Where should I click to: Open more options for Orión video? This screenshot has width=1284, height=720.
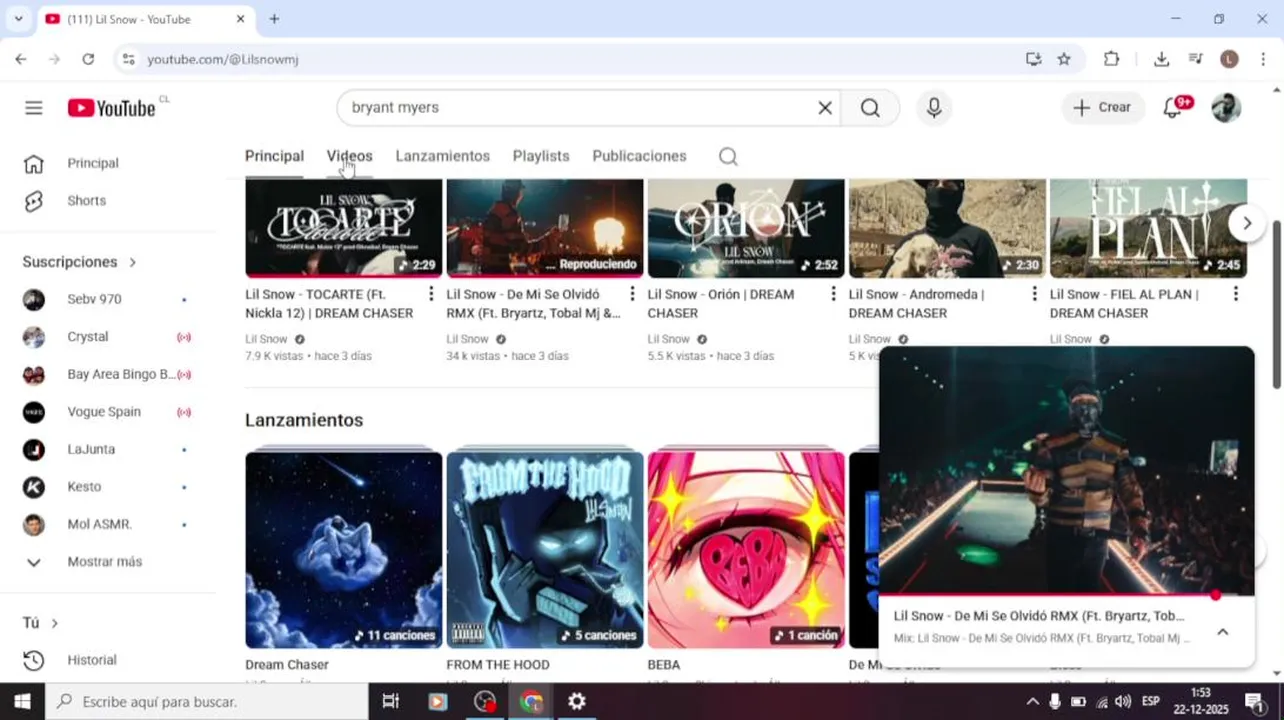[833, 294]
